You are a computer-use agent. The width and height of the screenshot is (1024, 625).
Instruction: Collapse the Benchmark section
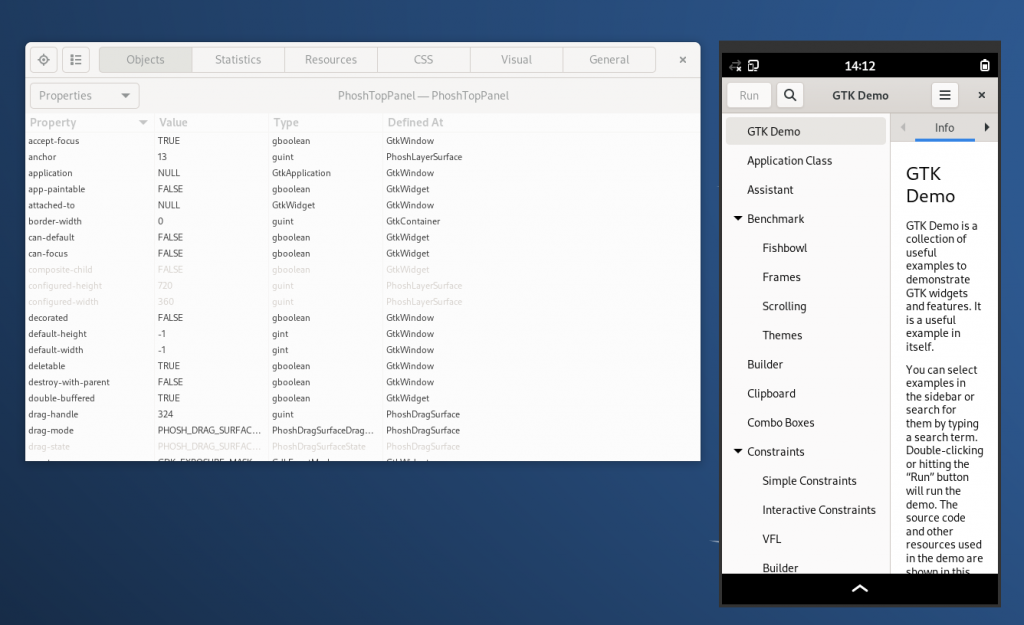click(x=737, y=218)
